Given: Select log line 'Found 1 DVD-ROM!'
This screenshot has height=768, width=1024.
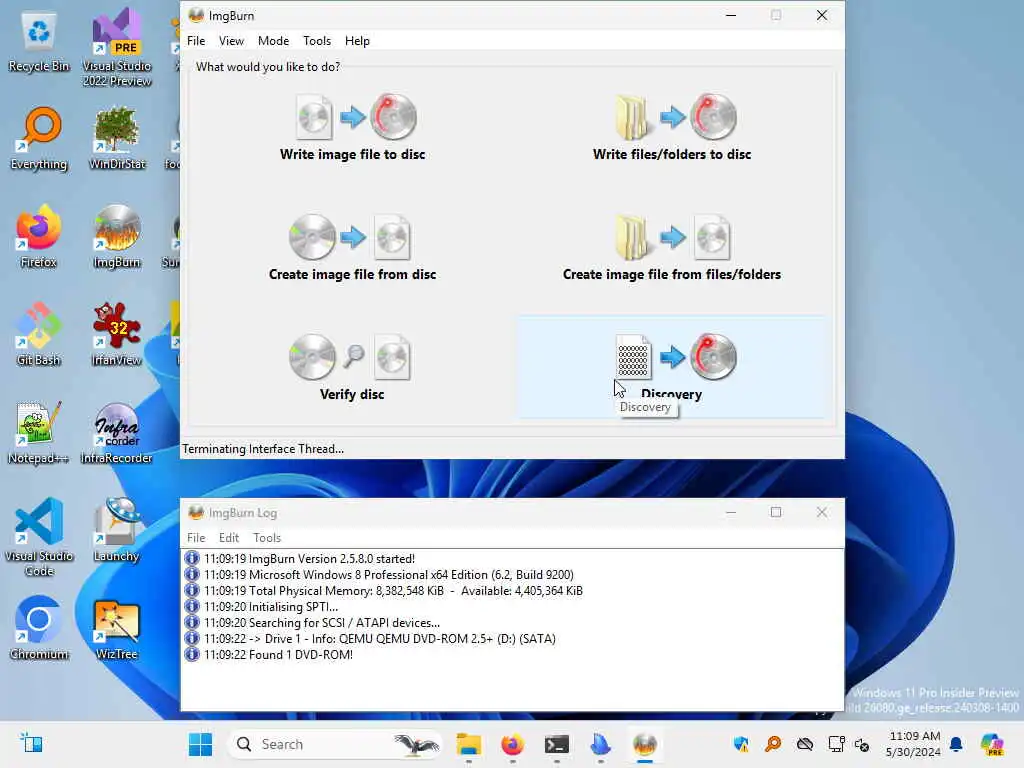Looking at the screenshot, I should click(x=278, y=655).
